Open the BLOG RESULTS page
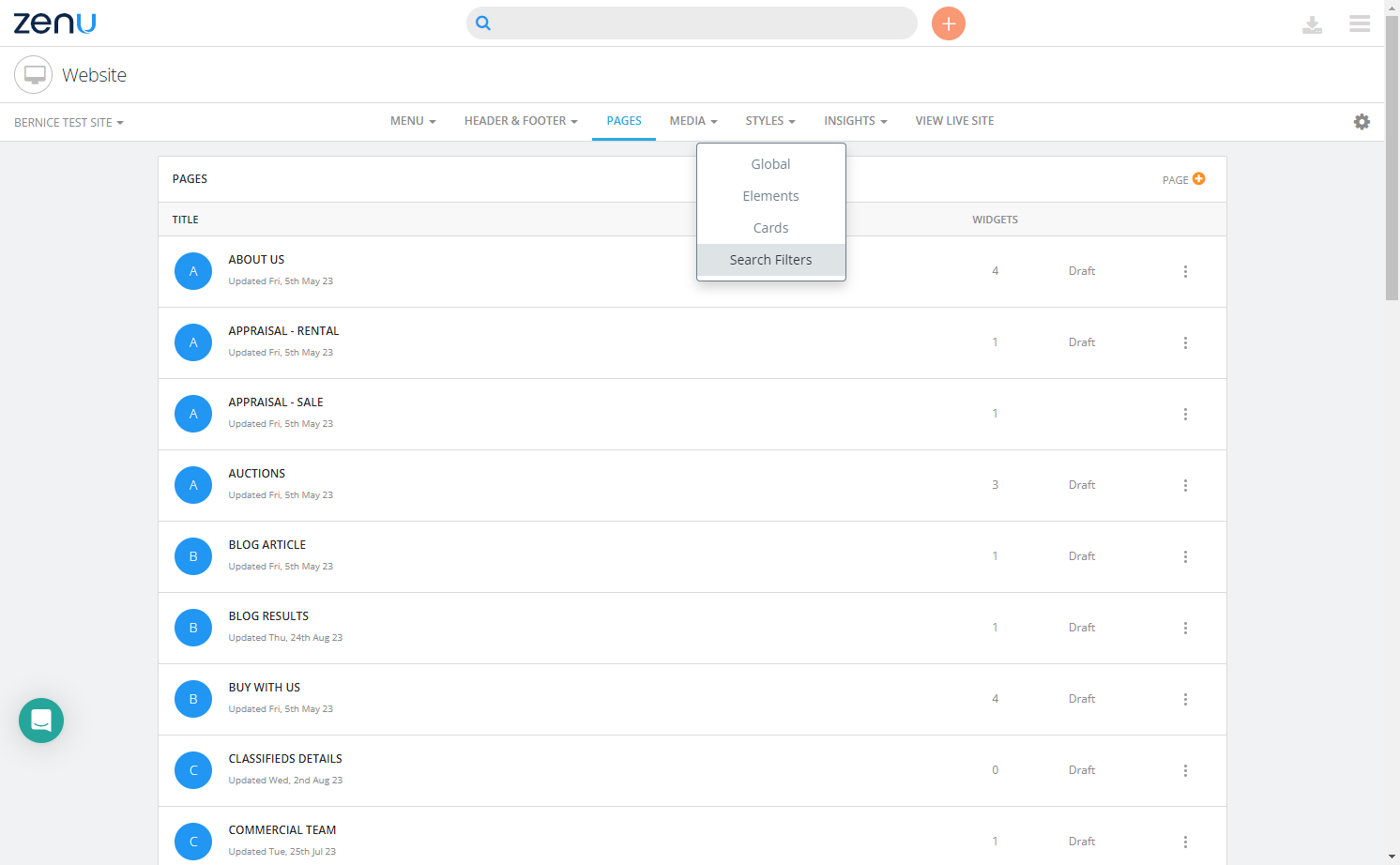The width and height of the screenshot is (1400, 865). (268, 616)
